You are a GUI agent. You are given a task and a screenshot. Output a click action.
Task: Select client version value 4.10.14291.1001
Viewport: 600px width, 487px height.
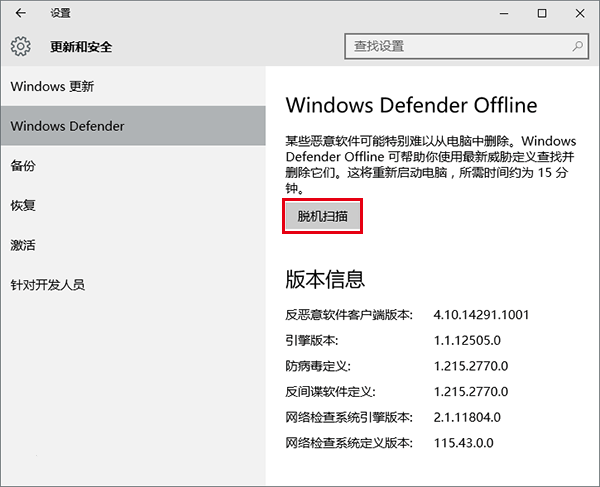pos(481,315)
